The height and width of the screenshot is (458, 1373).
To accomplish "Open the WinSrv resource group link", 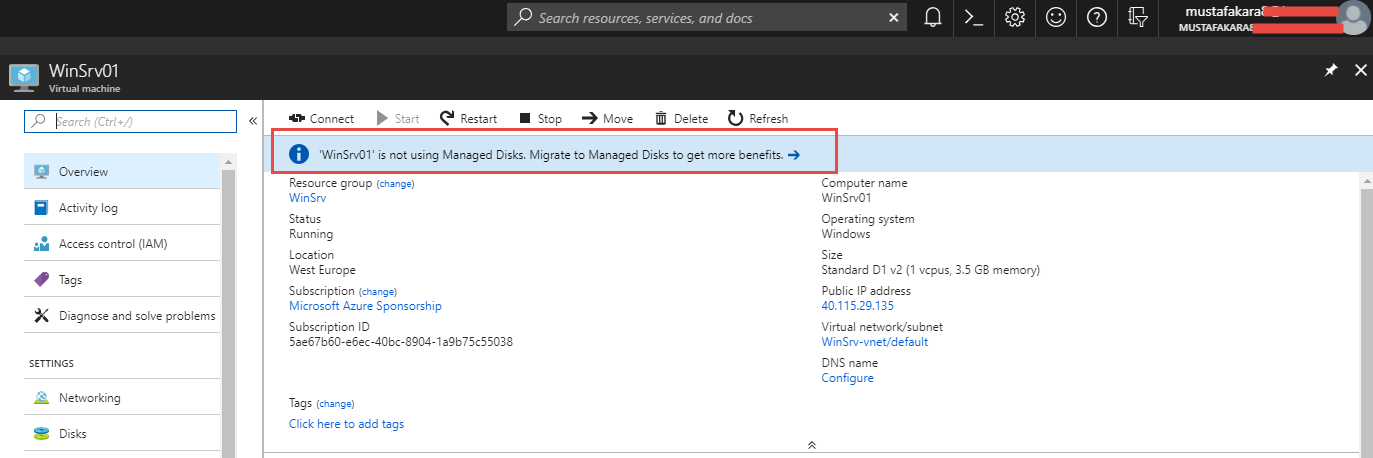I will click(x=307, y=198).
